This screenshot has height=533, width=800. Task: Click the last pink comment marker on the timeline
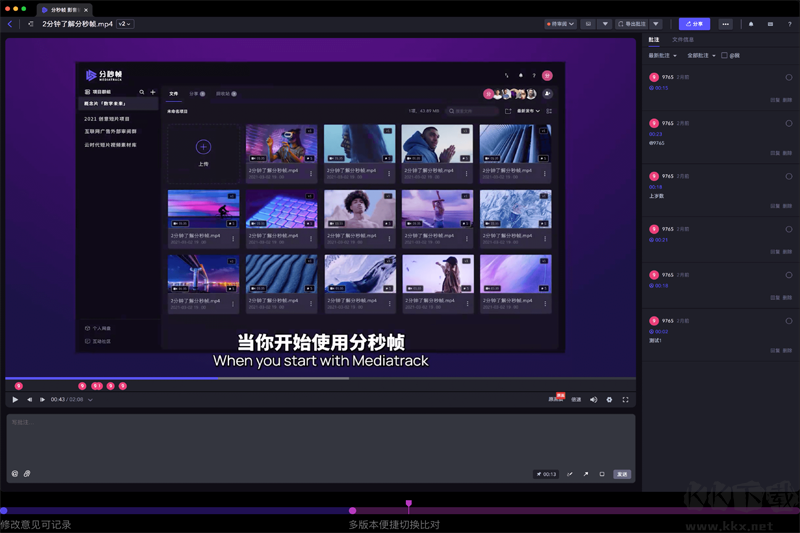[x=123, y=386]
